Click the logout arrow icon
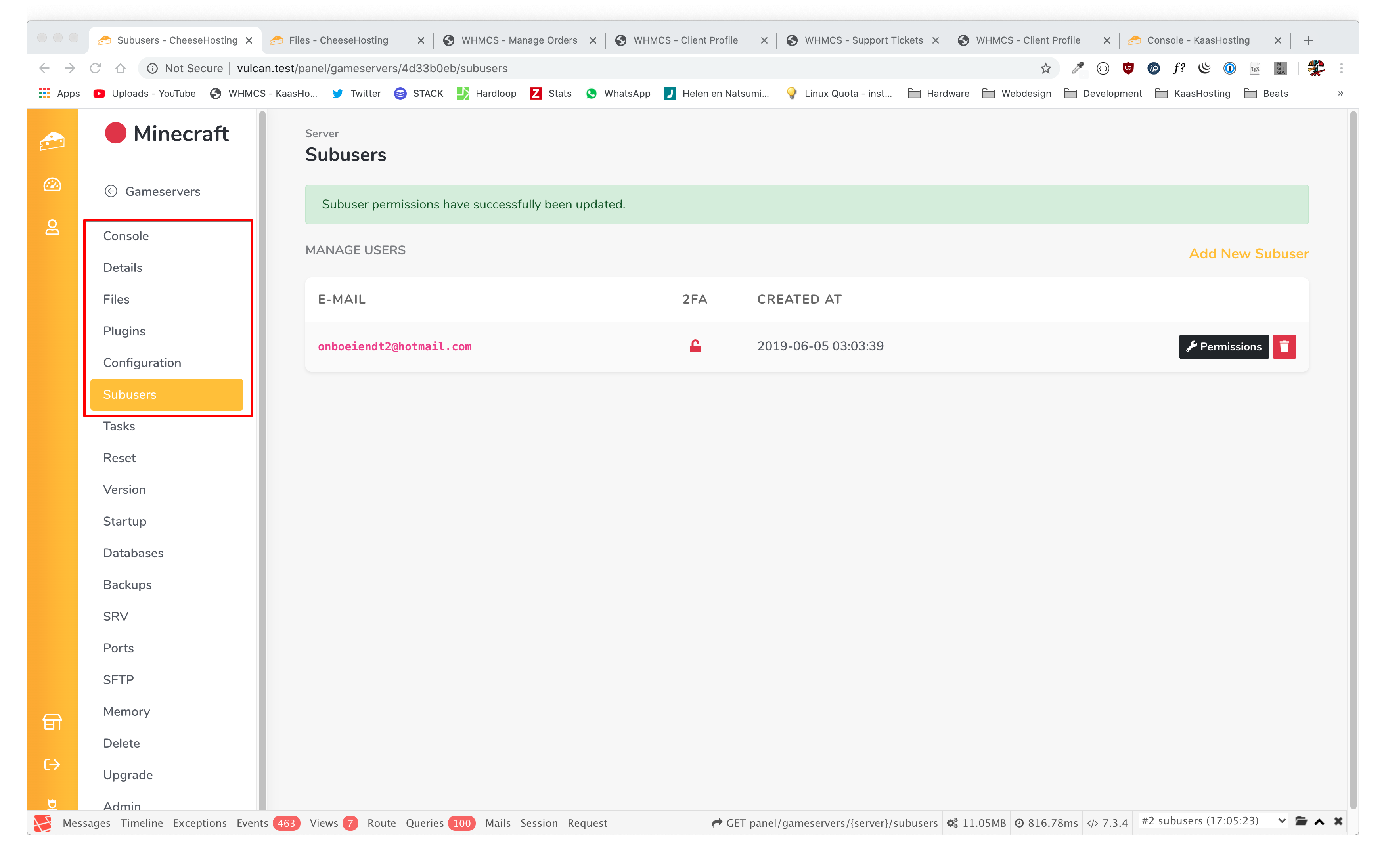This screenshot has height=868, width=1386. pyautogui.click(x=52, y=765)
